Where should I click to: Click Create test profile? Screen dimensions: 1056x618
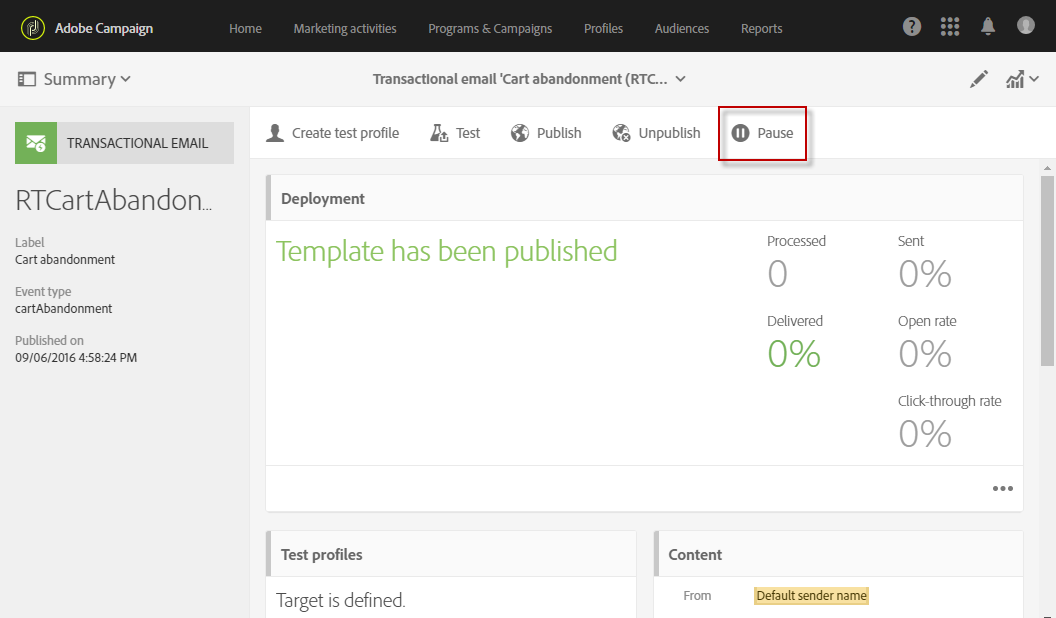(332, 133)
